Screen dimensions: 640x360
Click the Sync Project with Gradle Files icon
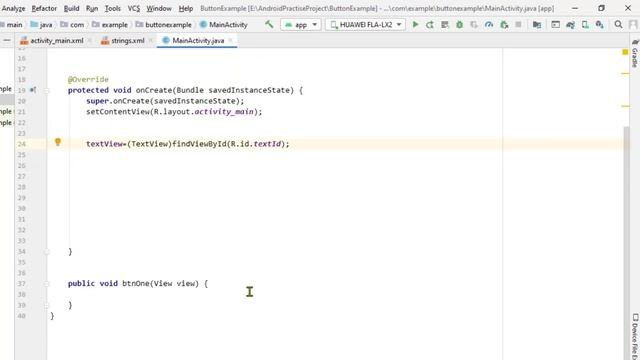point(570,25)
